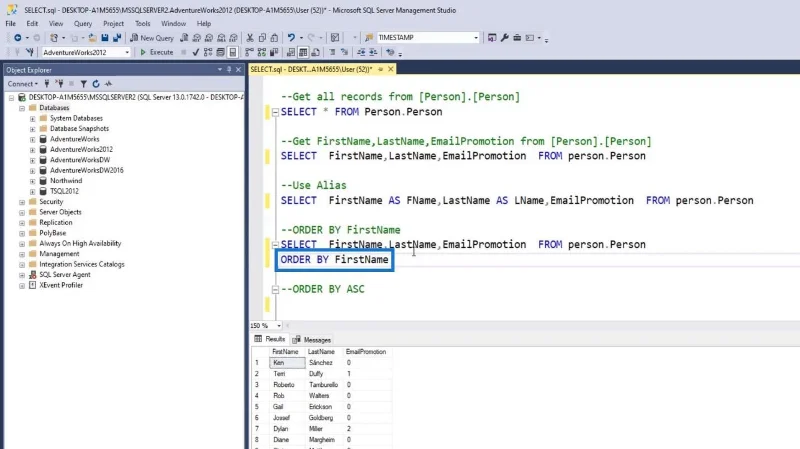This screenshot has width=800, height=449.
Task: Open the Query menu
Action: pyautogui.click(x=83, y=23)
